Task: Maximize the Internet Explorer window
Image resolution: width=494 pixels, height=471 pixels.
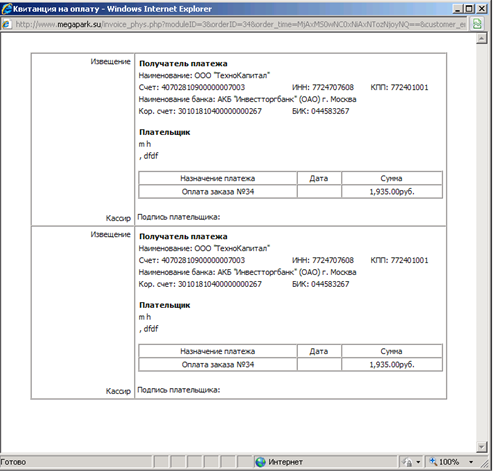Action: click(469, 9)
